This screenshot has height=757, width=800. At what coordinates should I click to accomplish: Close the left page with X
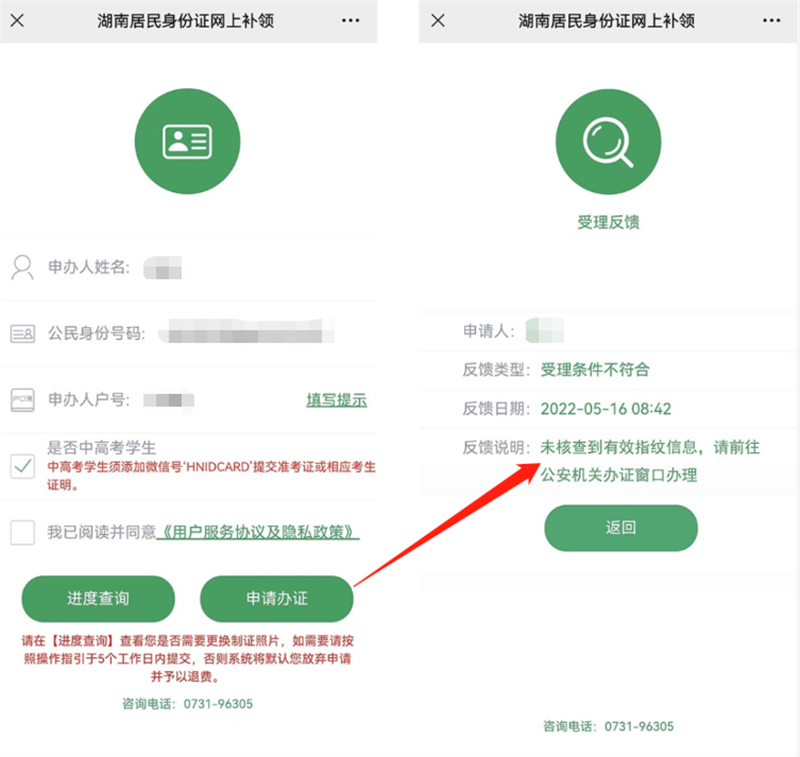point(17,20)
